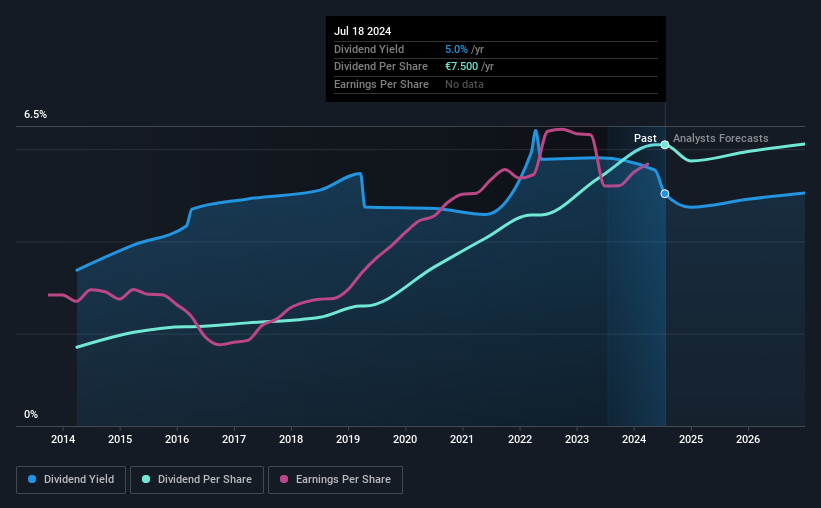821x508 pixels.
Task: Click the 2024 x-axis label
Action: (x=634, y=439)
